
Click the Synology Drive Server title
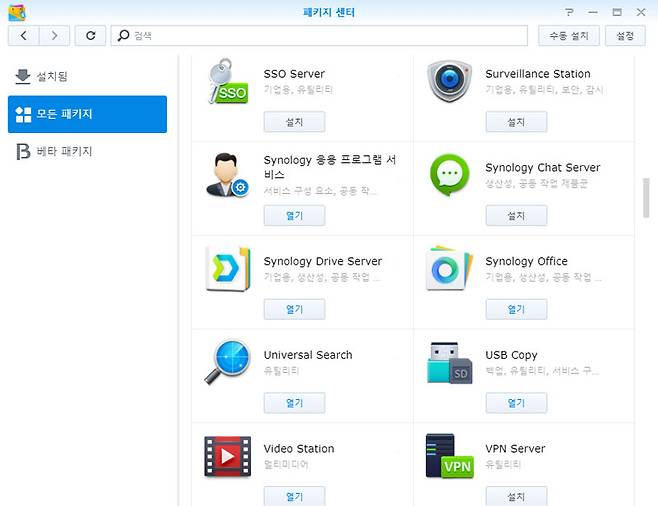coord(323,261)
